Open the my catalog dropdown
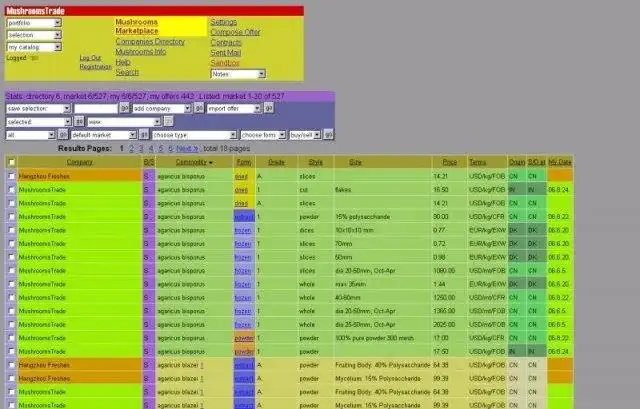The height and width of the screenshot is (409, 640). point(34,47)
